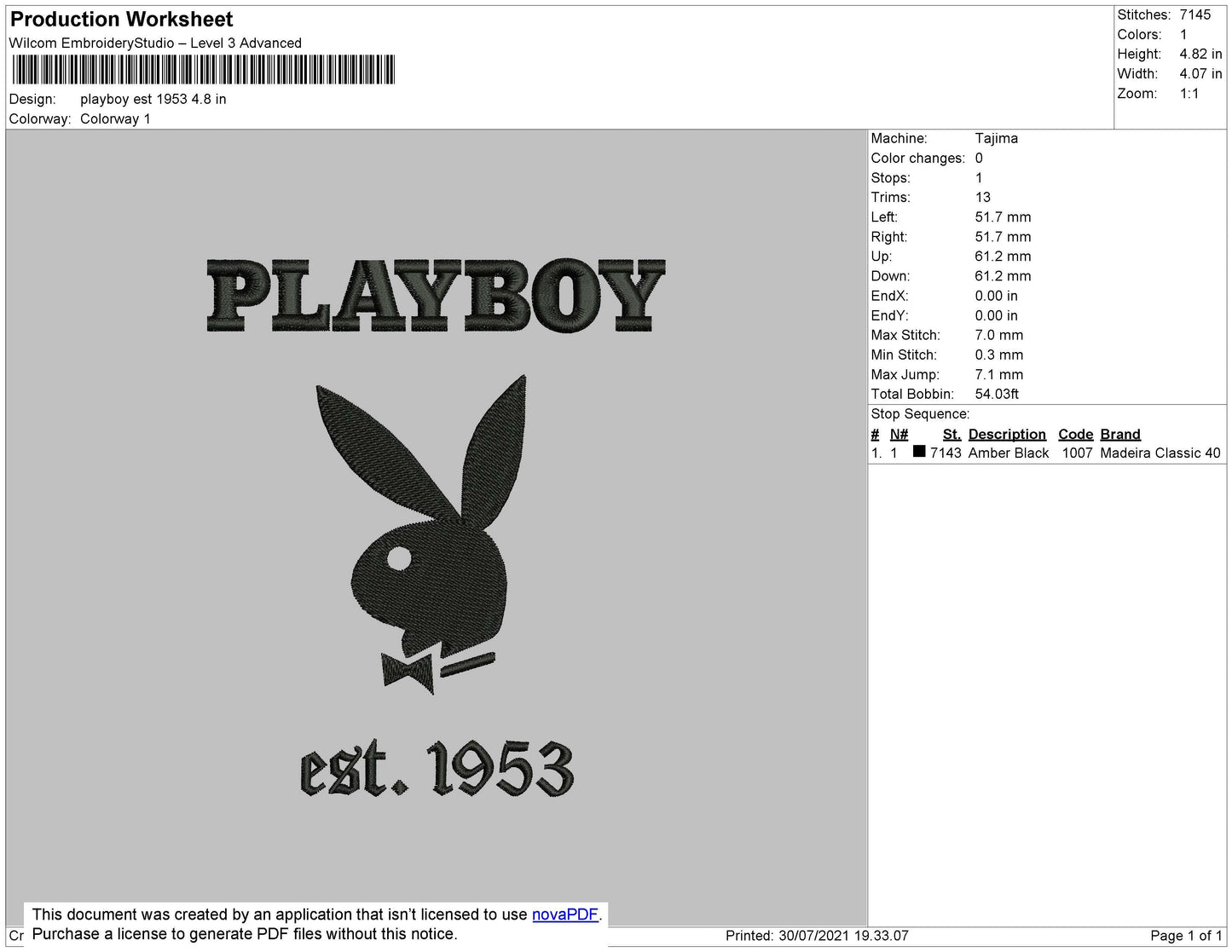Select thread code '1007'
Image resolution: width=1232 pixels, height=952 pixels.
(x=1078, y=453)
